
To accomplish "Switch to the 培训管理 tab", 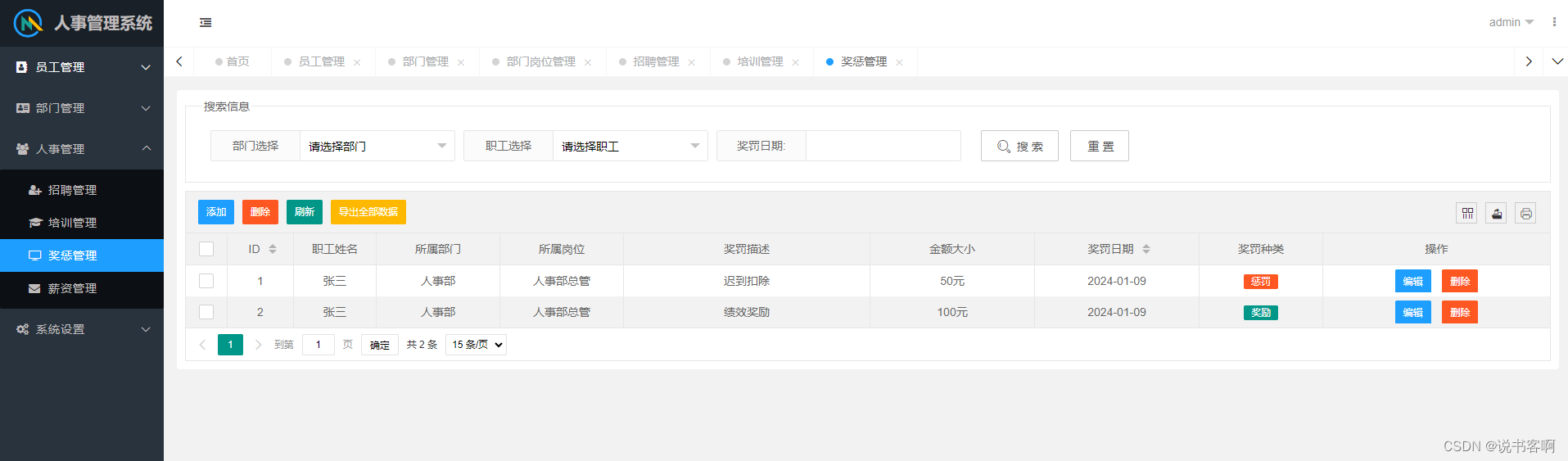I will [760, 61].
